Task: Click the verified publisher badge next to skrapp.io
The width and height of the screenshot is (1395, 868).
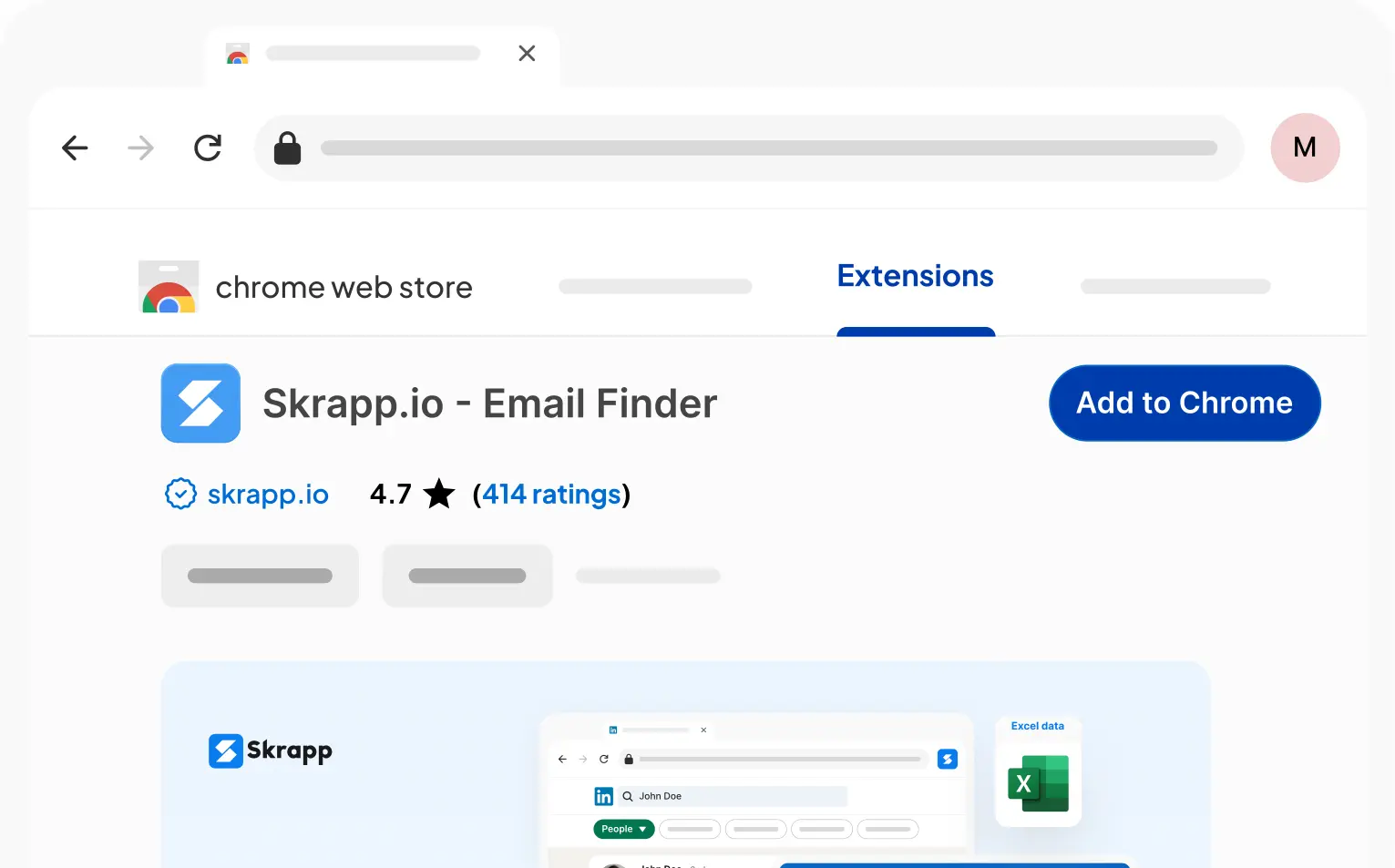Action: pos(180,494)
